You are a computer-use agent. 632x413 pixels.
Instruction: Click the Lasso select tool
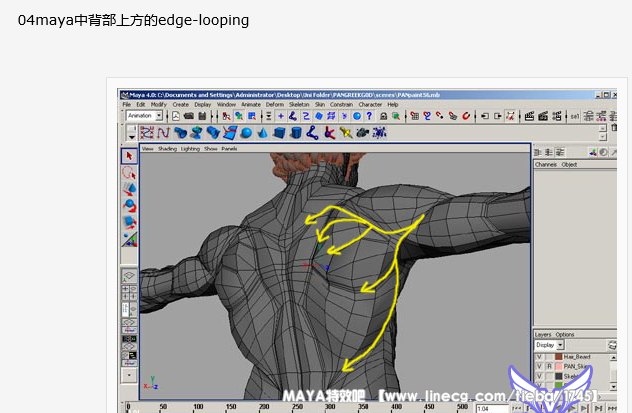pyautogui.click(x=129, y=172)
